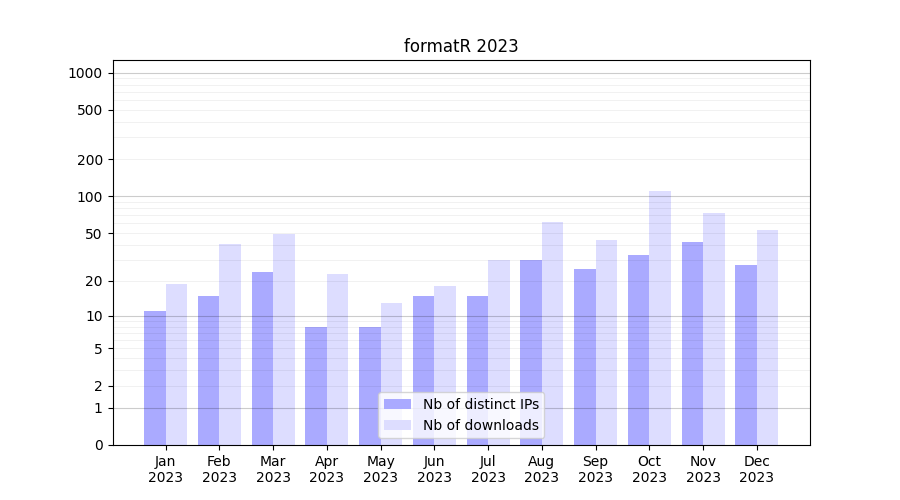Screen dimensions: 900x500
Task: Click the October downloads bar
Action: (660, 318)
